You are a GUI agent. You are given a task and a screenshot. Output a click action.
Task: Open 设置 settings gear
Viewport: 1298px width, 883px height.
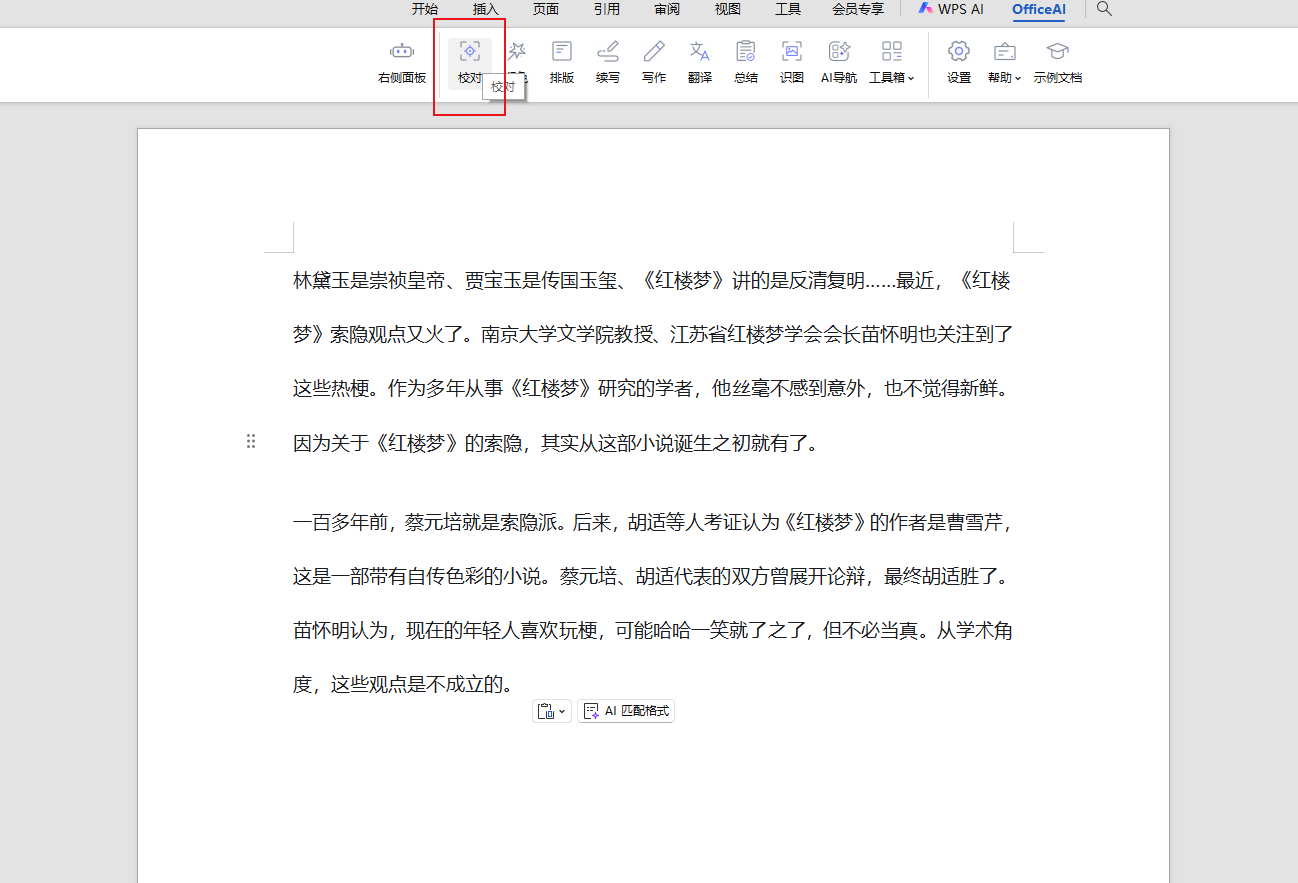pos(959,62)
